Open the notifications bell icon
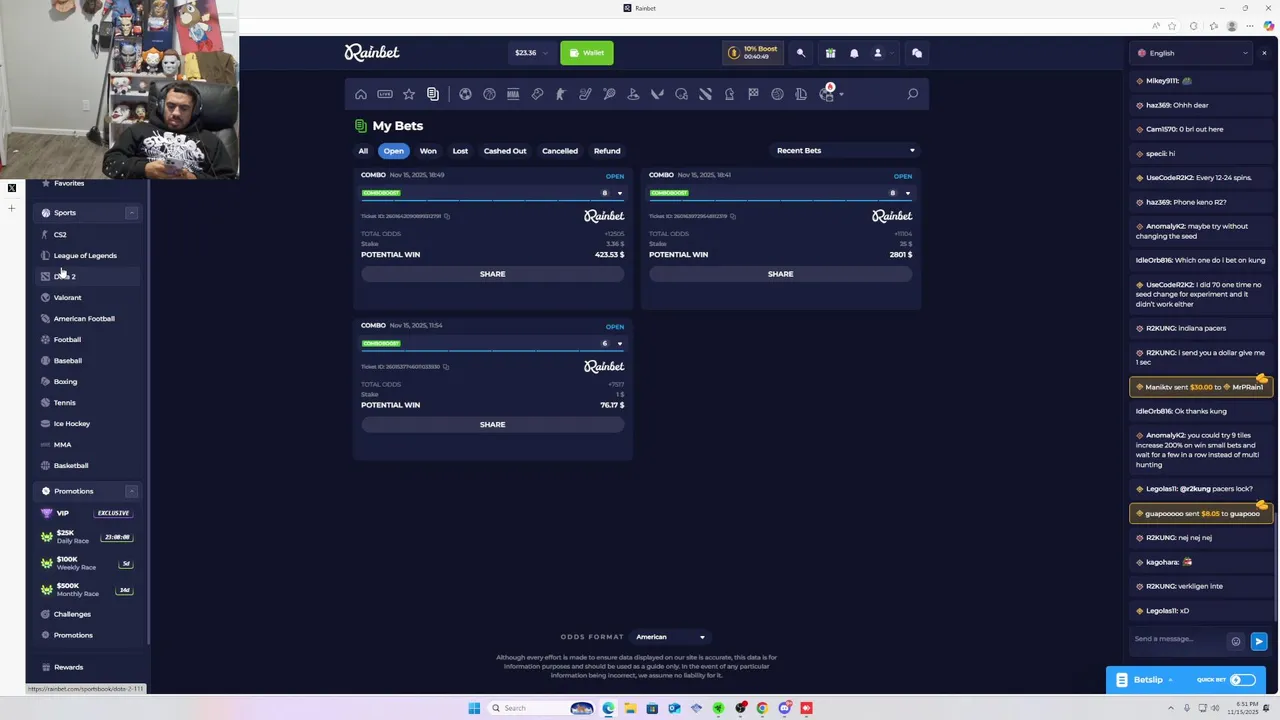1280x720 pixels. point(854,53)
